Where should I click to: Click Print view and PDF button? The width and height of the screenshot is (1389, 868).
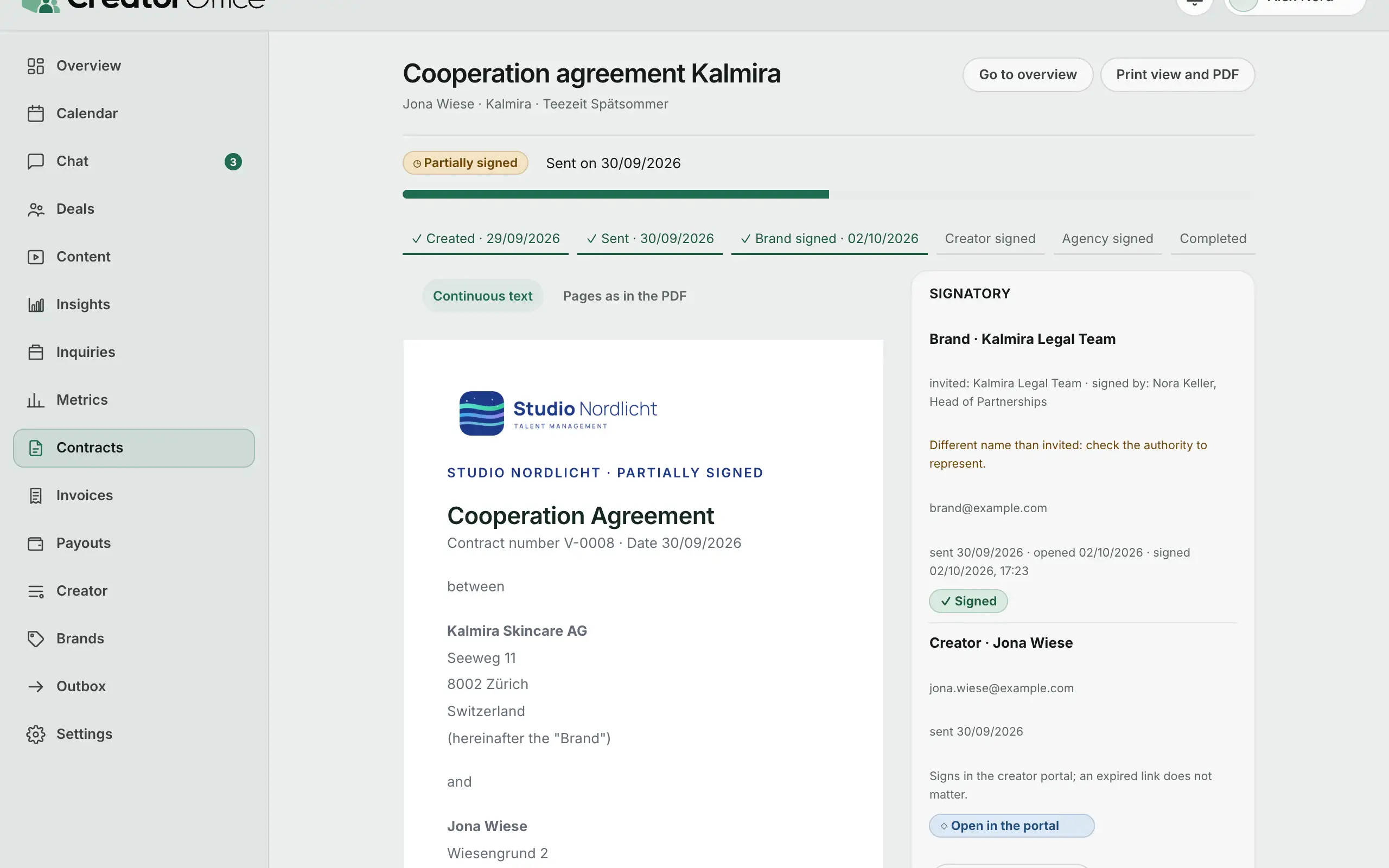[x=1177, y=75]
